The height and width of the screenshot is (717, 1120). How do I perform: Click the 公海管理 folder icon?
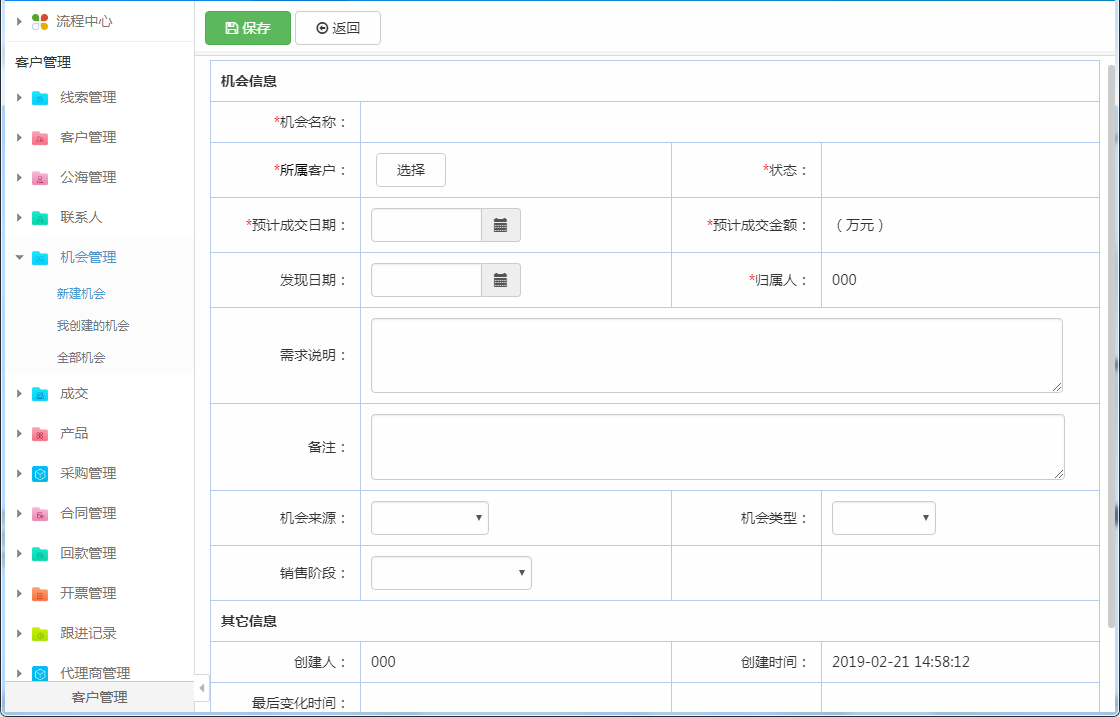click(x=40, y=178)
